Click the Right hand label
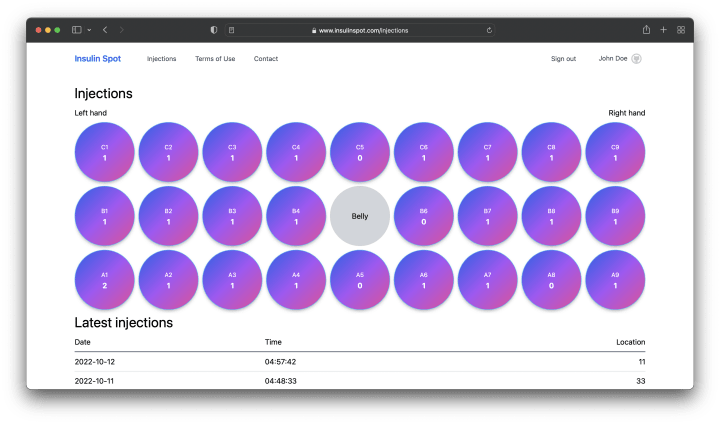 tap(627, 113)
